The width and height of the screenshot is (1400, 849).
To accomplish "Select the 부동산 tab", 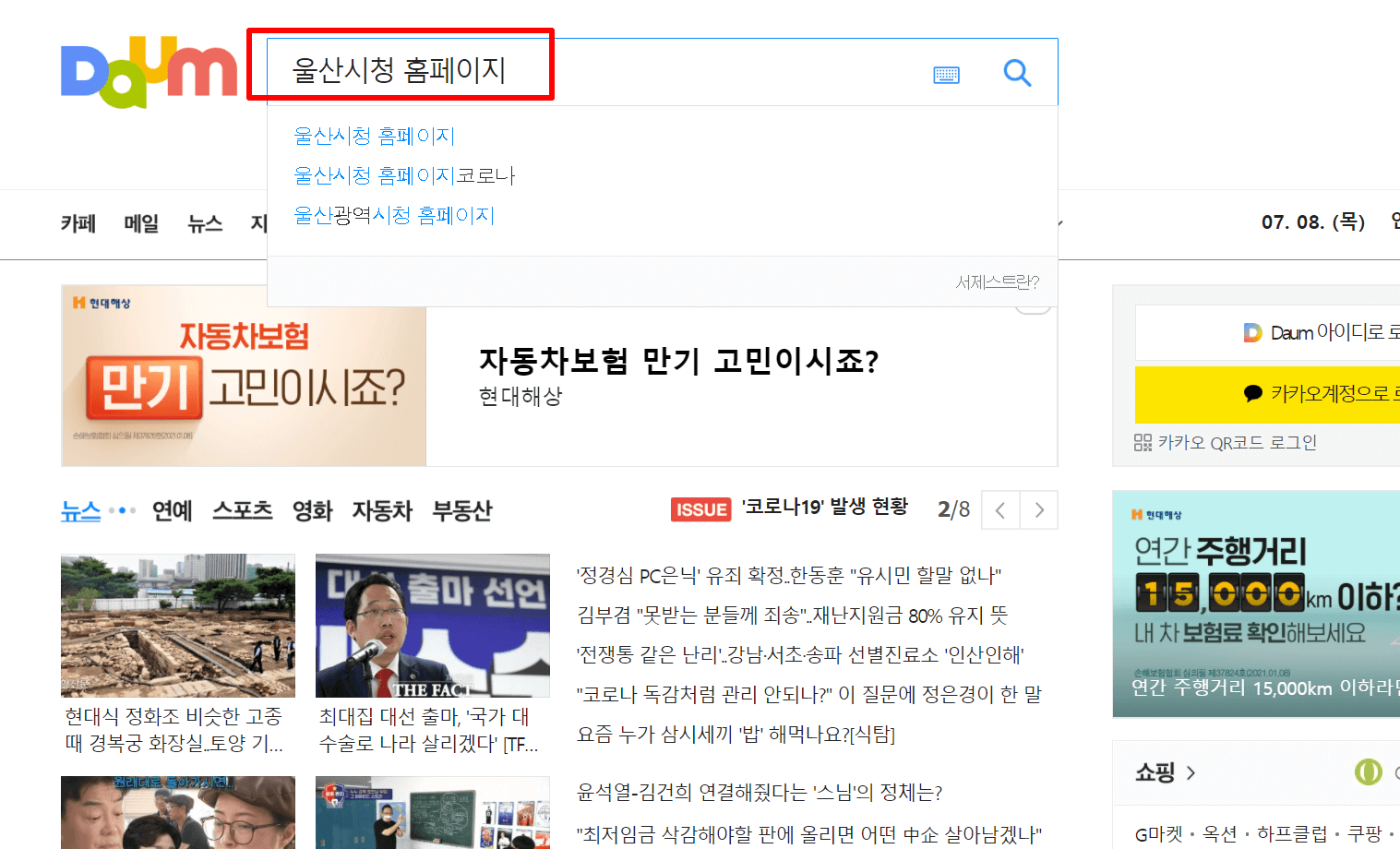I will click(x=462, y=510).
